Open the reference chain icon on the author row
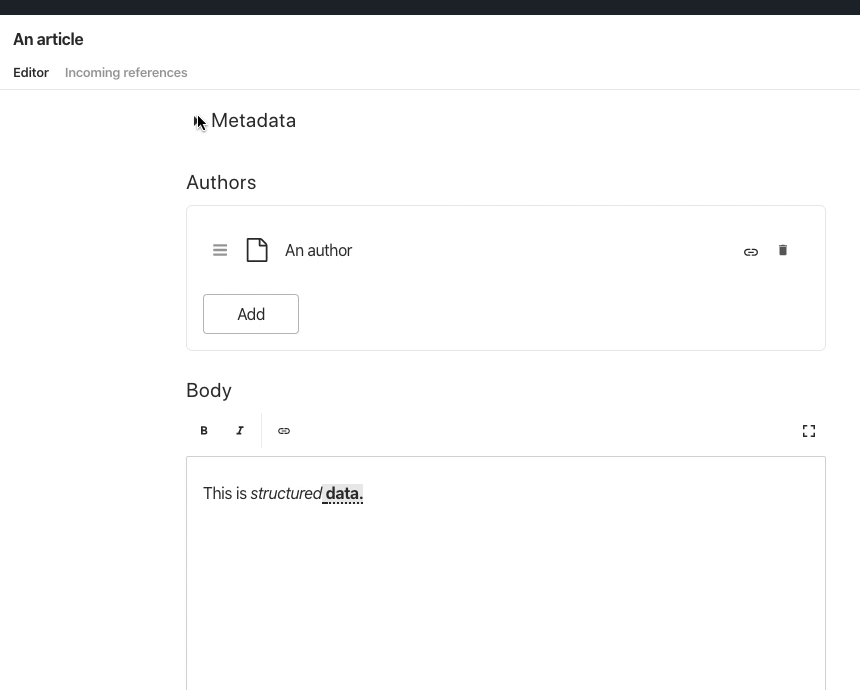This screenshot has height=690, width=860. [751, 251]
